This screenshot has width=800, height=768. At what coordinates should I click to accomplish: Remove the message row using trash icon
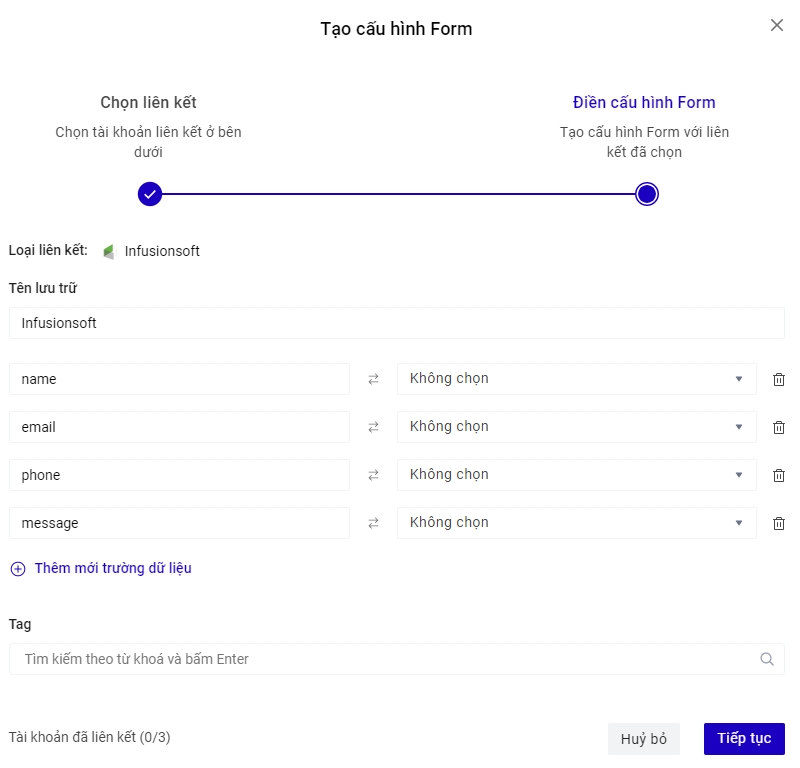point(778,523)
